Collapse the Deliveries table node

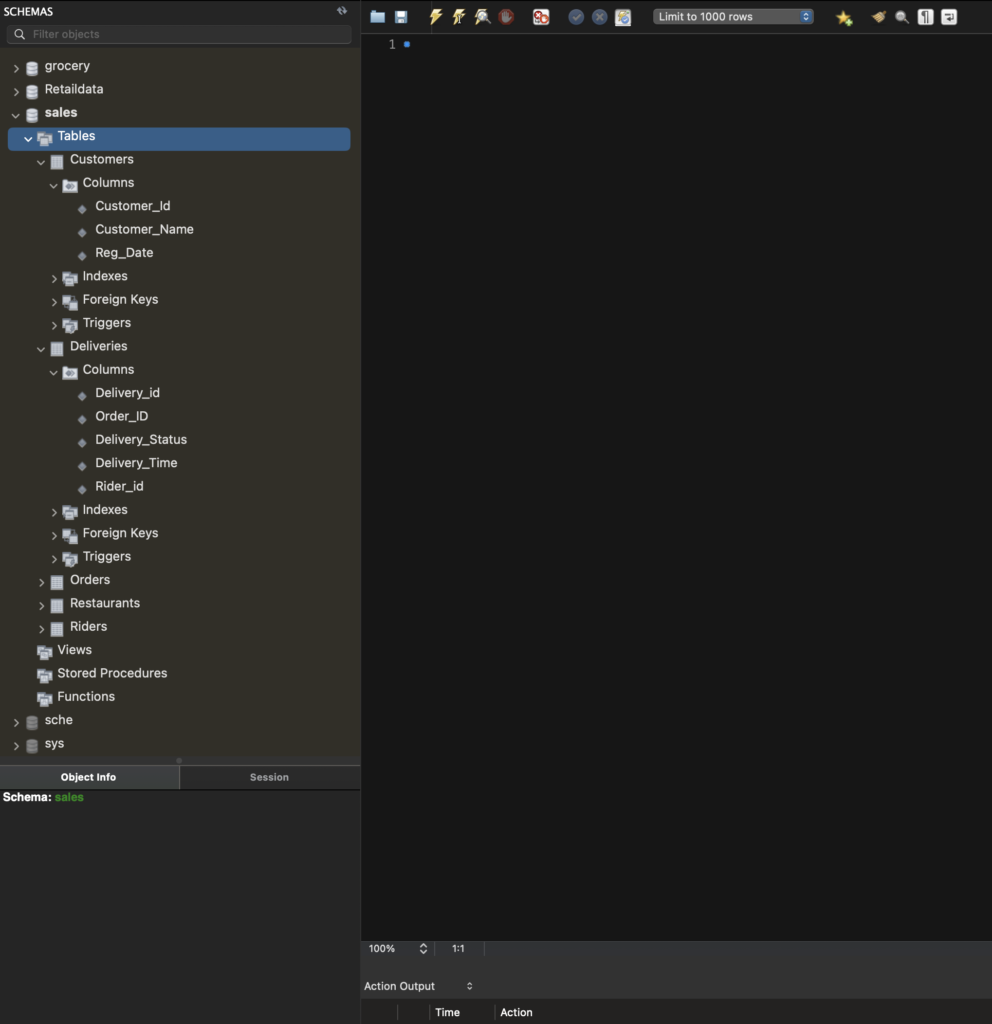[42, 347]
